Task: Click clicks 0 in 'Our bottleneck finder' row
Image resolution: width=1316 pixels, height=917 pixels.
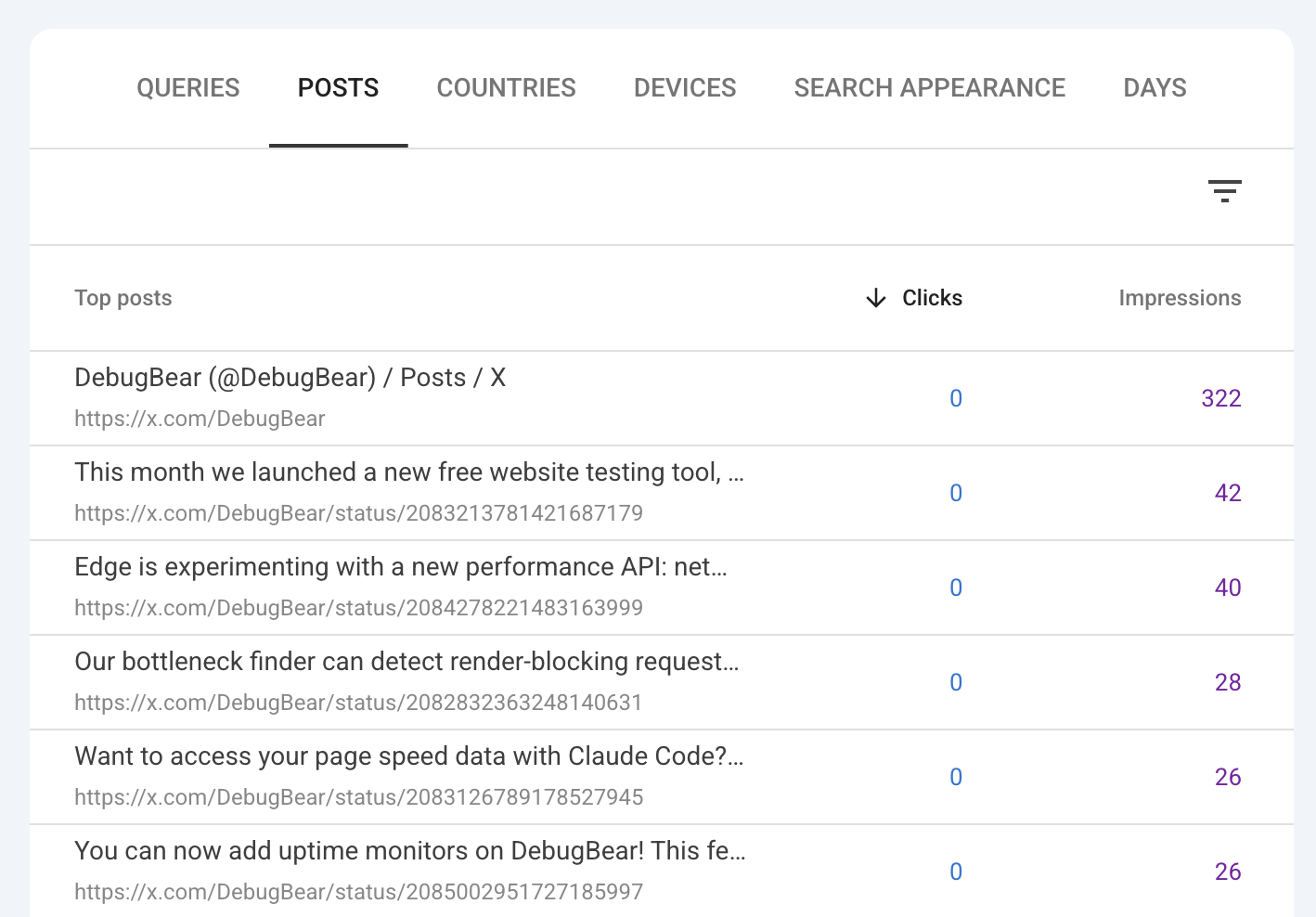Action: [x=956, y=682]
